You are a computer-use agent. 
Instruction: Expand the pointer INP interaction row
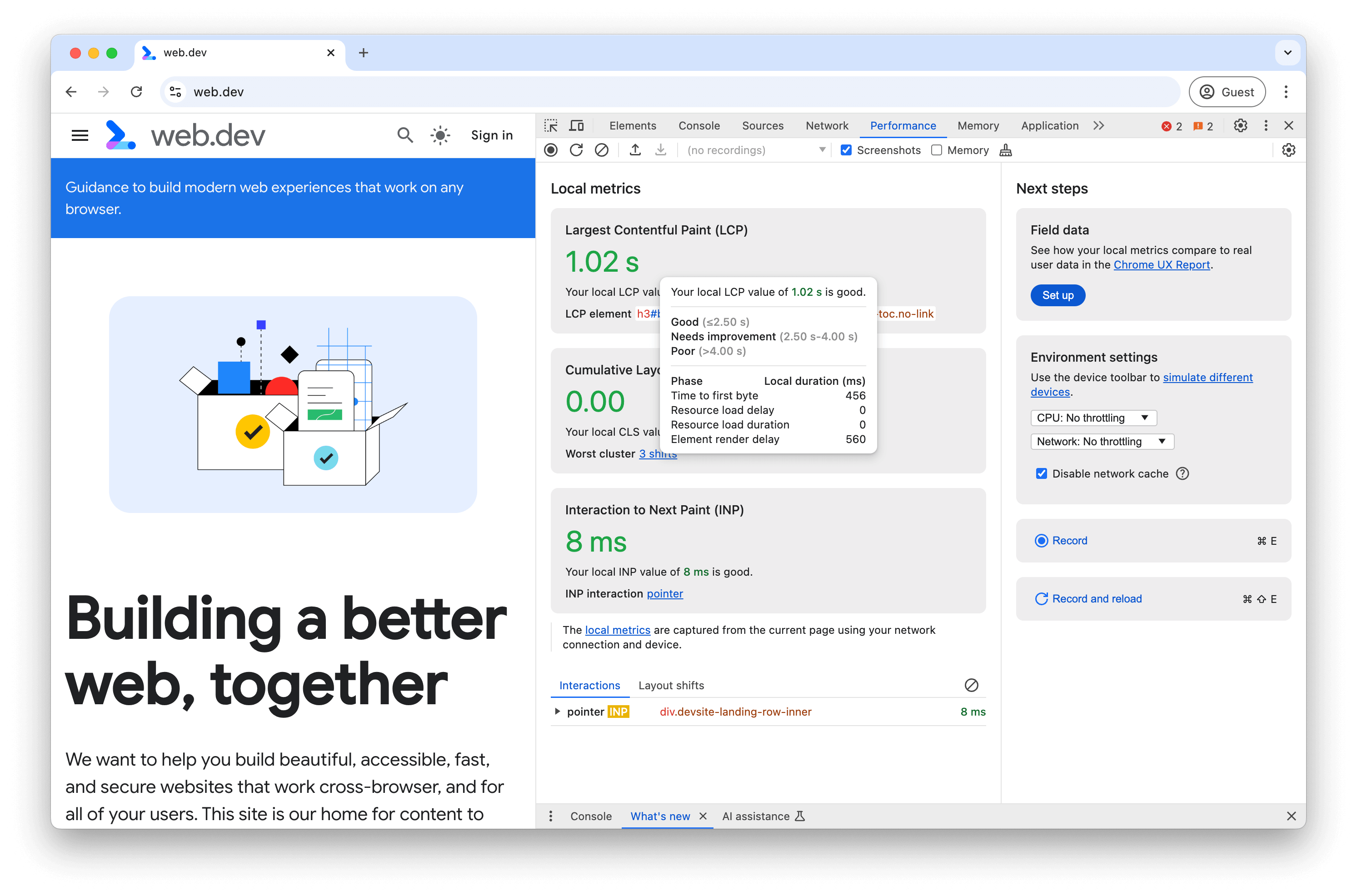(x=558, y=711)
